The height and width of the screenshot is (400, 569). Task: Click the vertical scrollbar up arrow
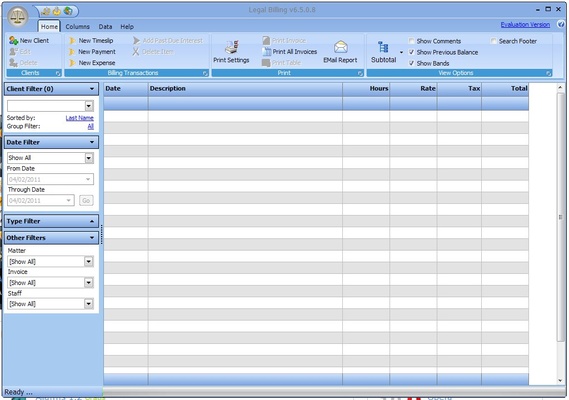(x=560, y=87)
